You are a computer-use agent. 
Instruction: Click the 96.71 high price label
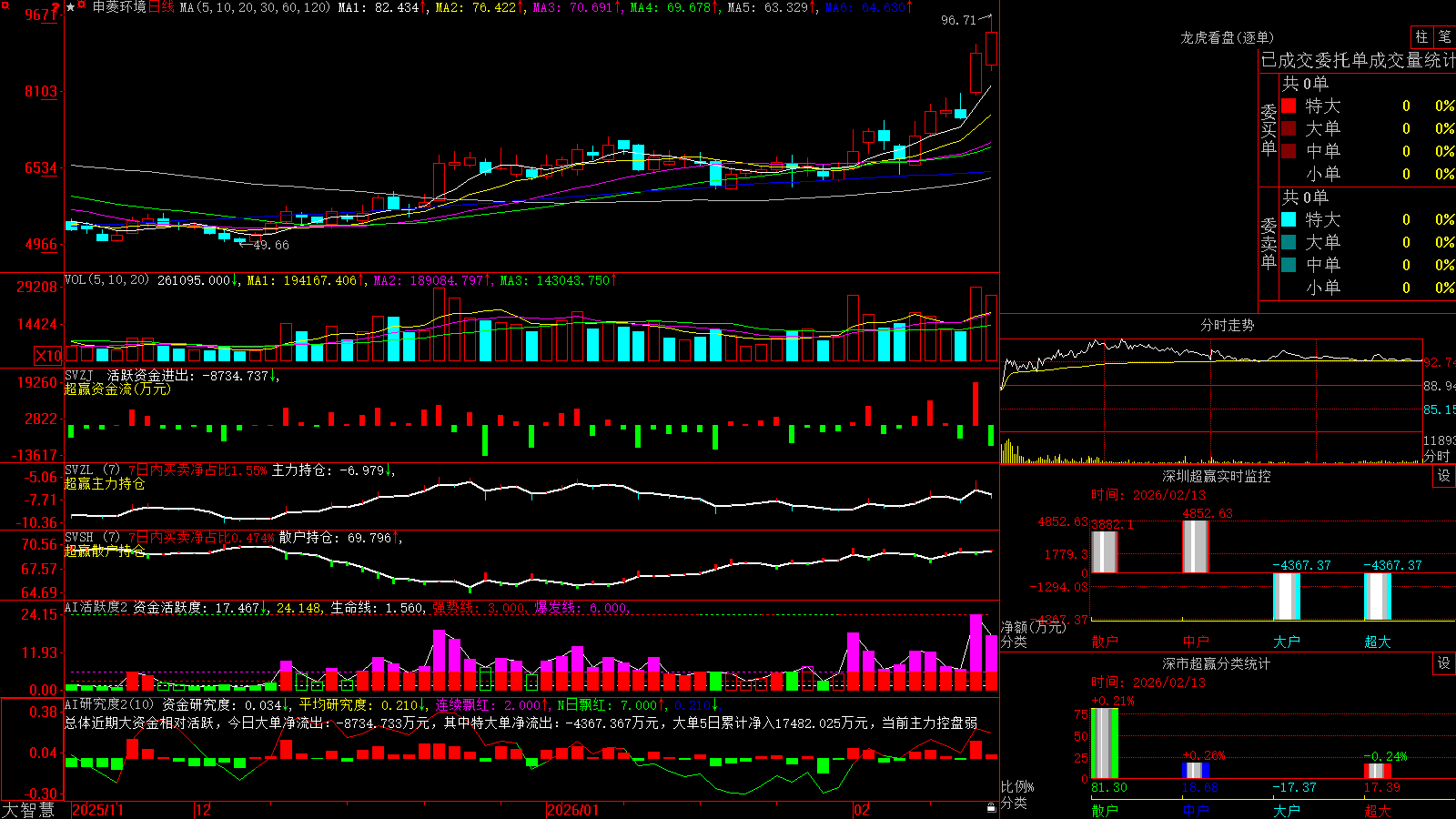(958, 20)
